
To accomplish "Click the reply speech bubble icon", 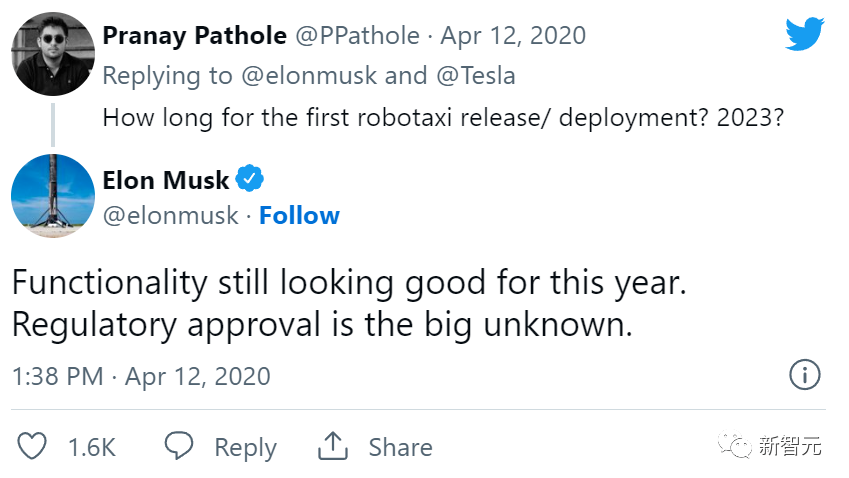I will 179,446.
